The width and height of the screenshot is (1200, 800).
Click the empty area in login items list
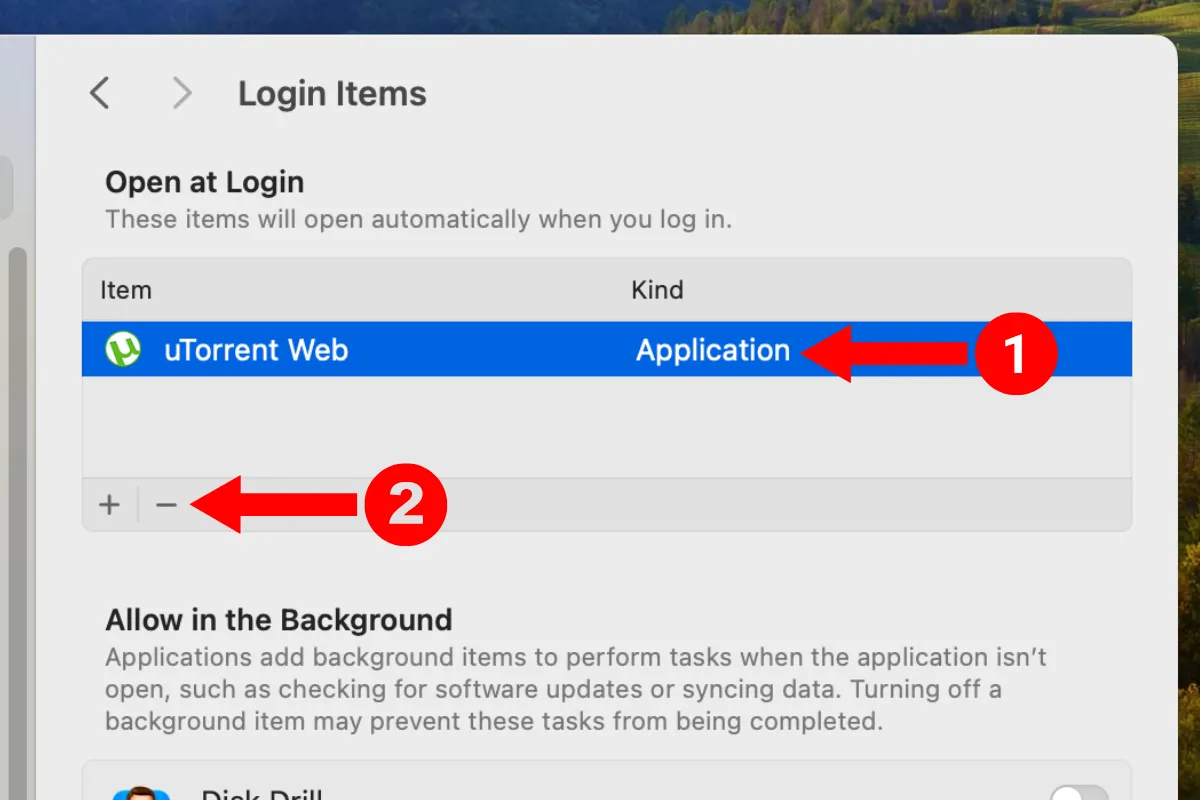[600, 428]
